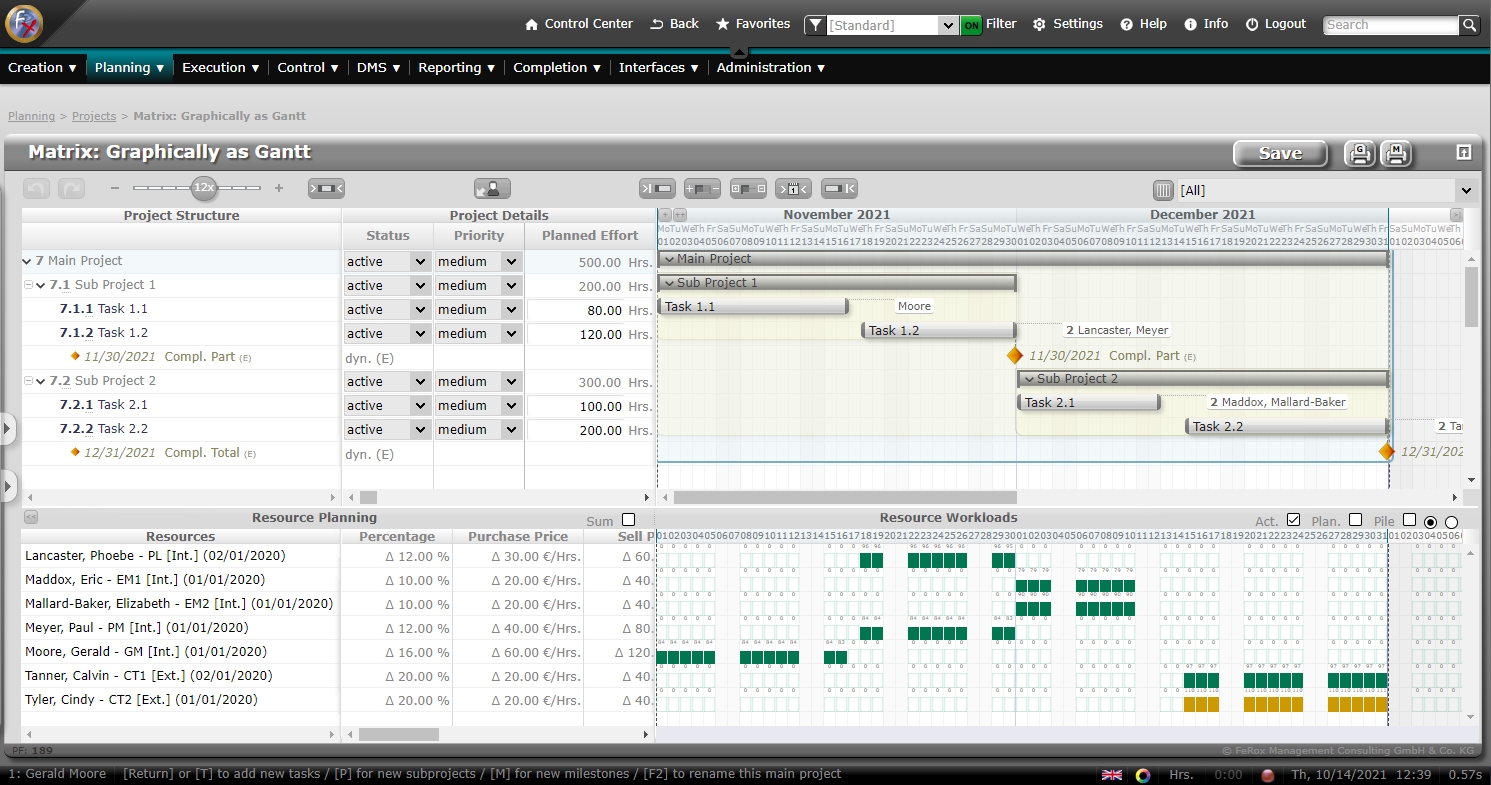Enable the Plan. workload checkbox
1491x785 pixels.
pyautogui.click(x=1355, y=520)
